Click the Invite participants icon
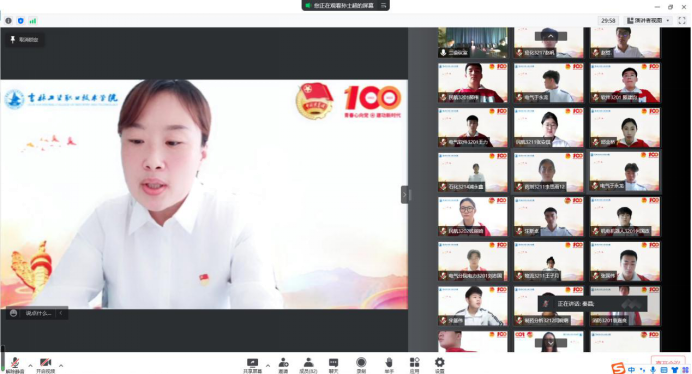The width and height of the screenshot is (692, 374). [x=283, y=365]
